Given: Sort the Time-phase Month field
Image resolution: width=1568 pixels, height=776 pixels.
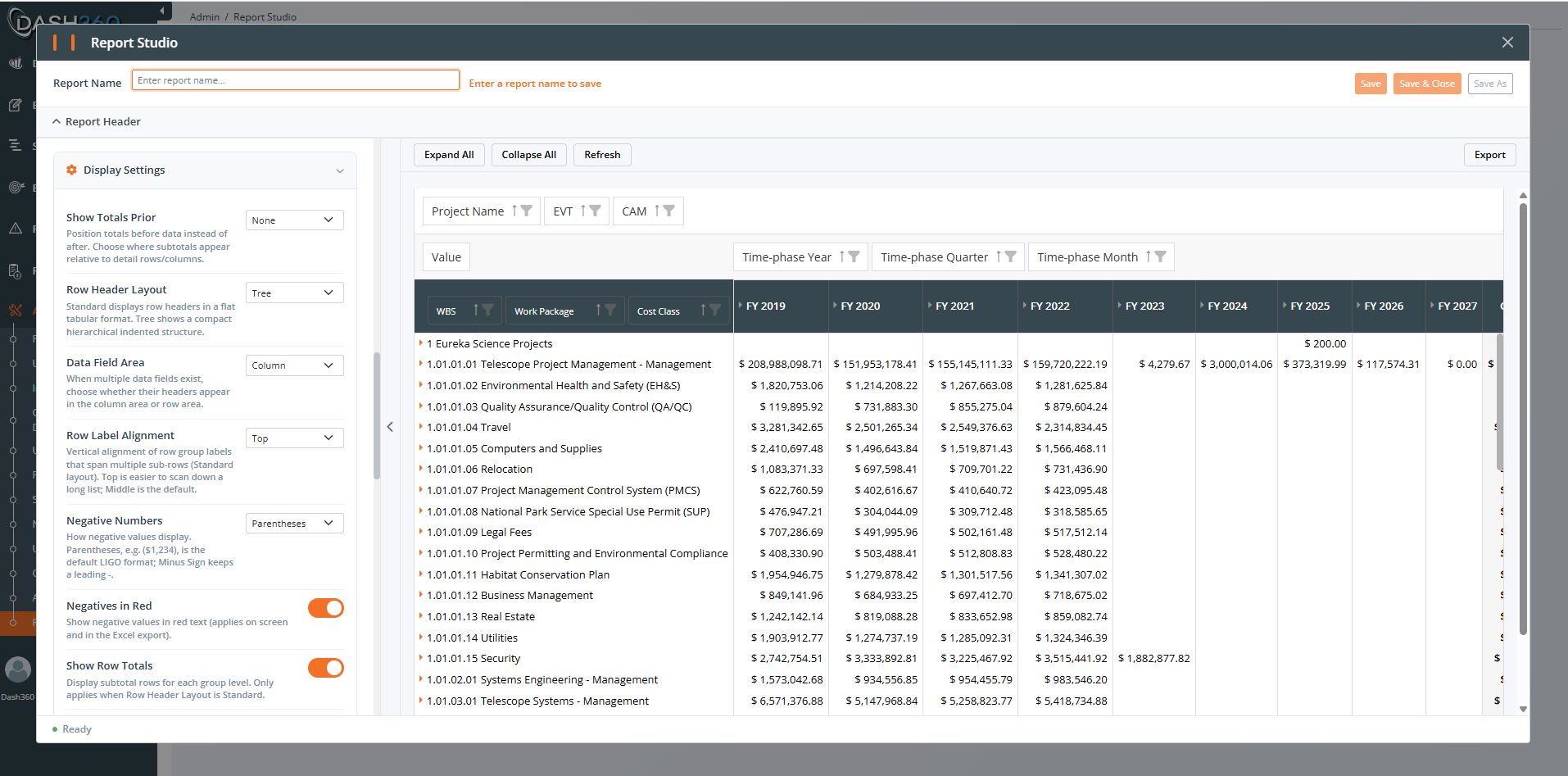Looking at the screenshot, I should click(1149, 256).
